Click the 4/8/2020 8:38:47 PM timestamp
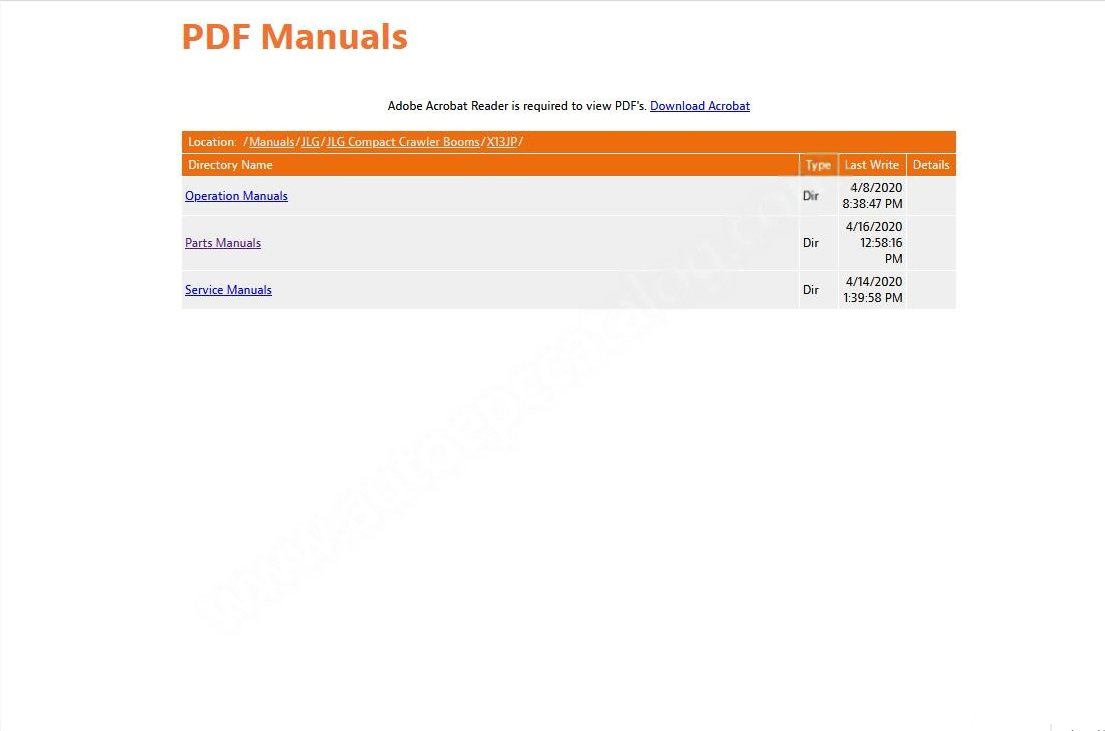The image size is (1105, 731). pyautogui.click(x=872, y=196)
